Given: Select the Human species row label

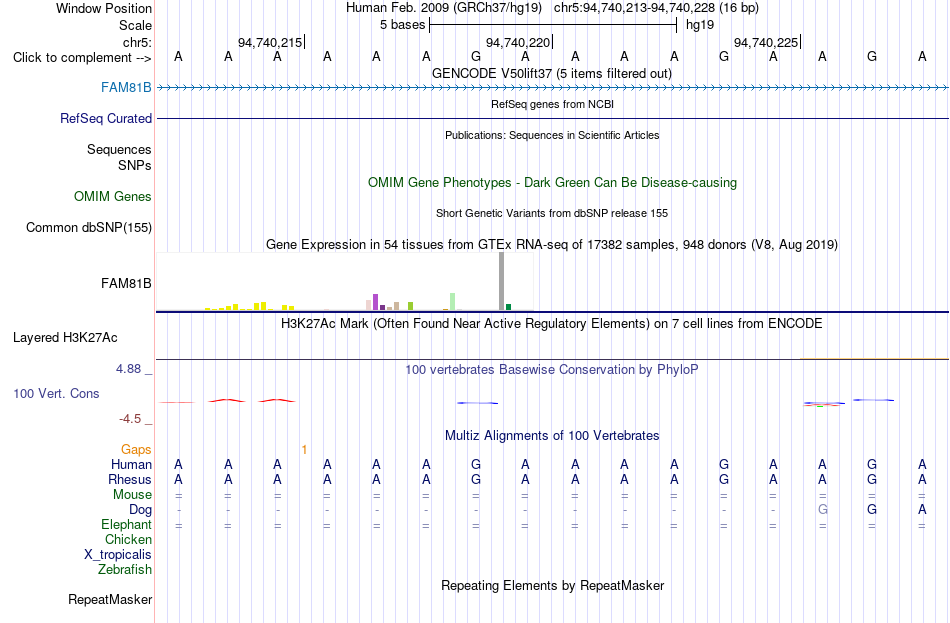Looking at the screenshot, I should click(x=131, y=464).
